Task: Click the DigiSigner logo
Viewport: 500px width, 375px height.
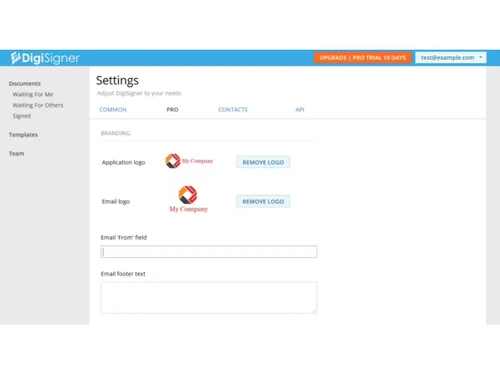Action: click(45, 58)
